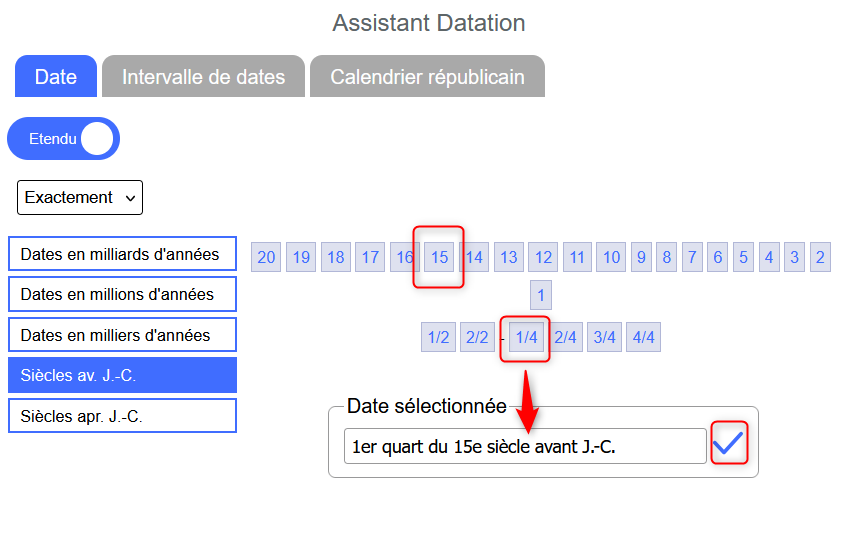Select century 1 button

[541, 295]
